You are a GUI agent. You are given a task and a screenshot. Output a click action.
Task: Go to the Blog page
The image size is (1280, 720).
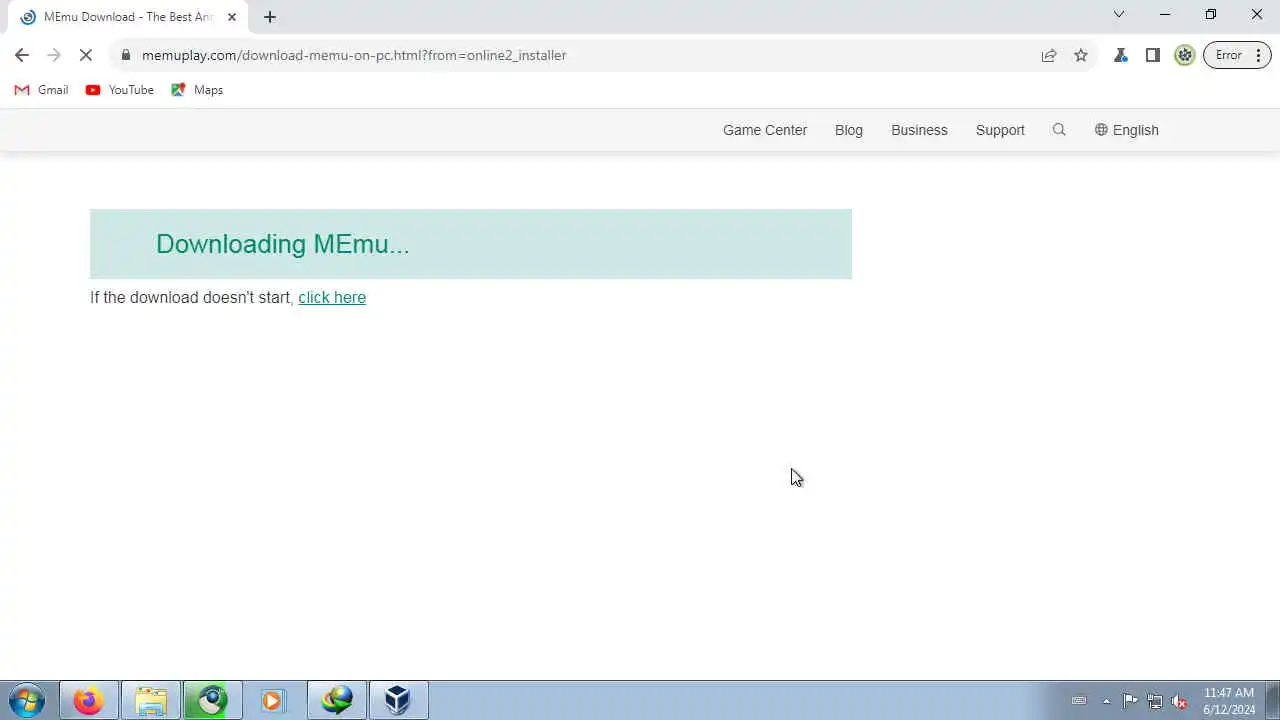[849, 130]
